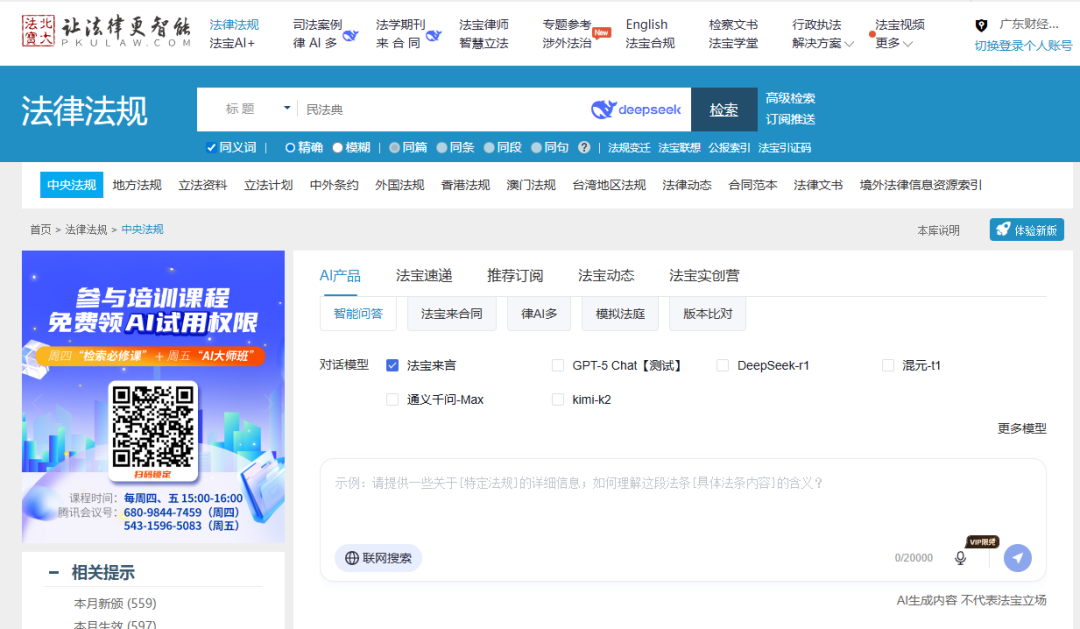Click the send message arrow icon

[1017, 558]
